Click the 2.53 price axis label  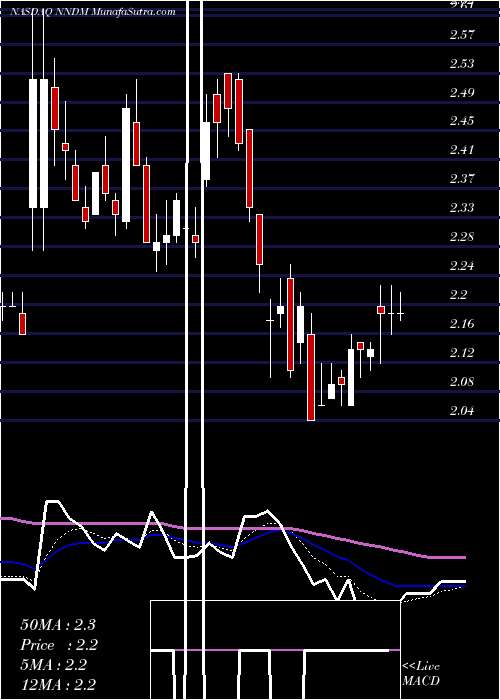click(x=462, y=64)
